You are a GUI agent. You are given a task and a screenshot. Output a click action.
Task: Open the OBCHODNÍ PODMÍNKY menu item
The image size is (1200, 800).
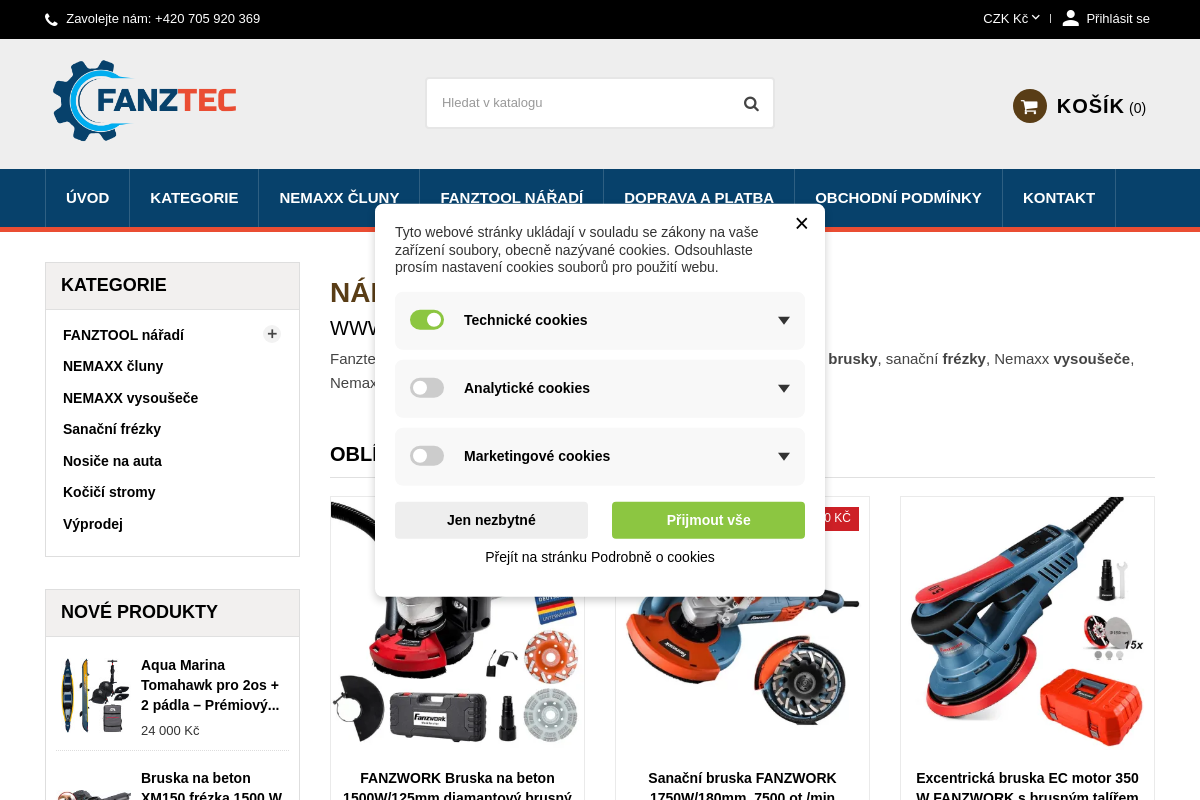coord(898,198)
